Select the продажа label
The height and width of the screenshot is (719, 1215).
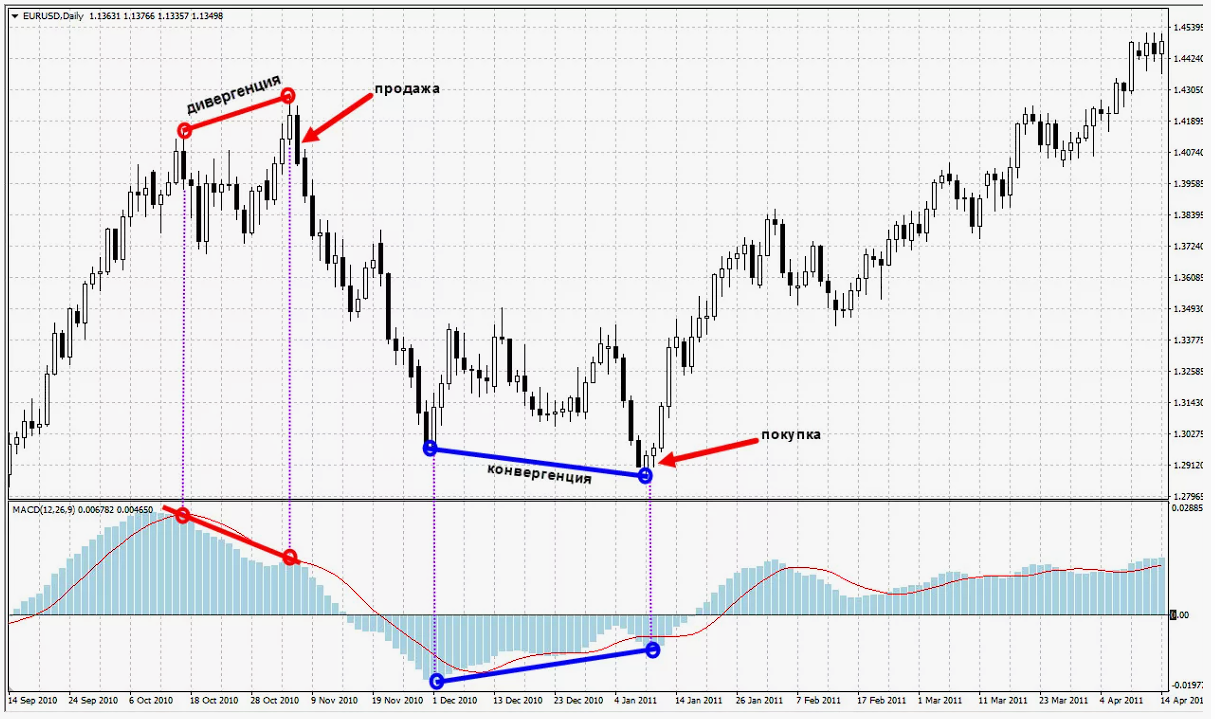[407, 88]
